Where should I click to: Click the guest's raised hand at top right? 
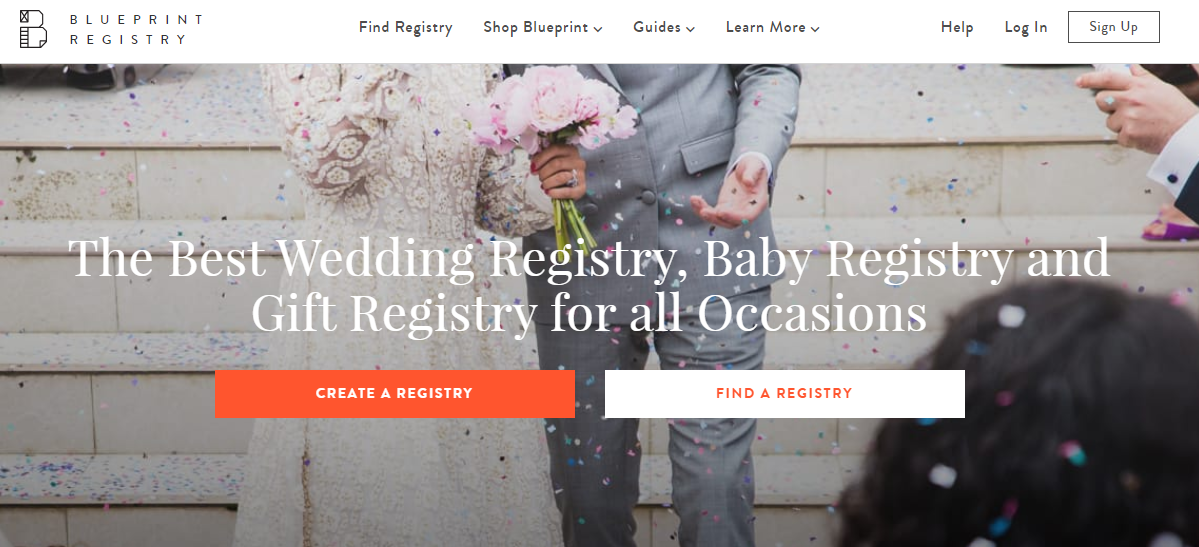click(1134, 107)
